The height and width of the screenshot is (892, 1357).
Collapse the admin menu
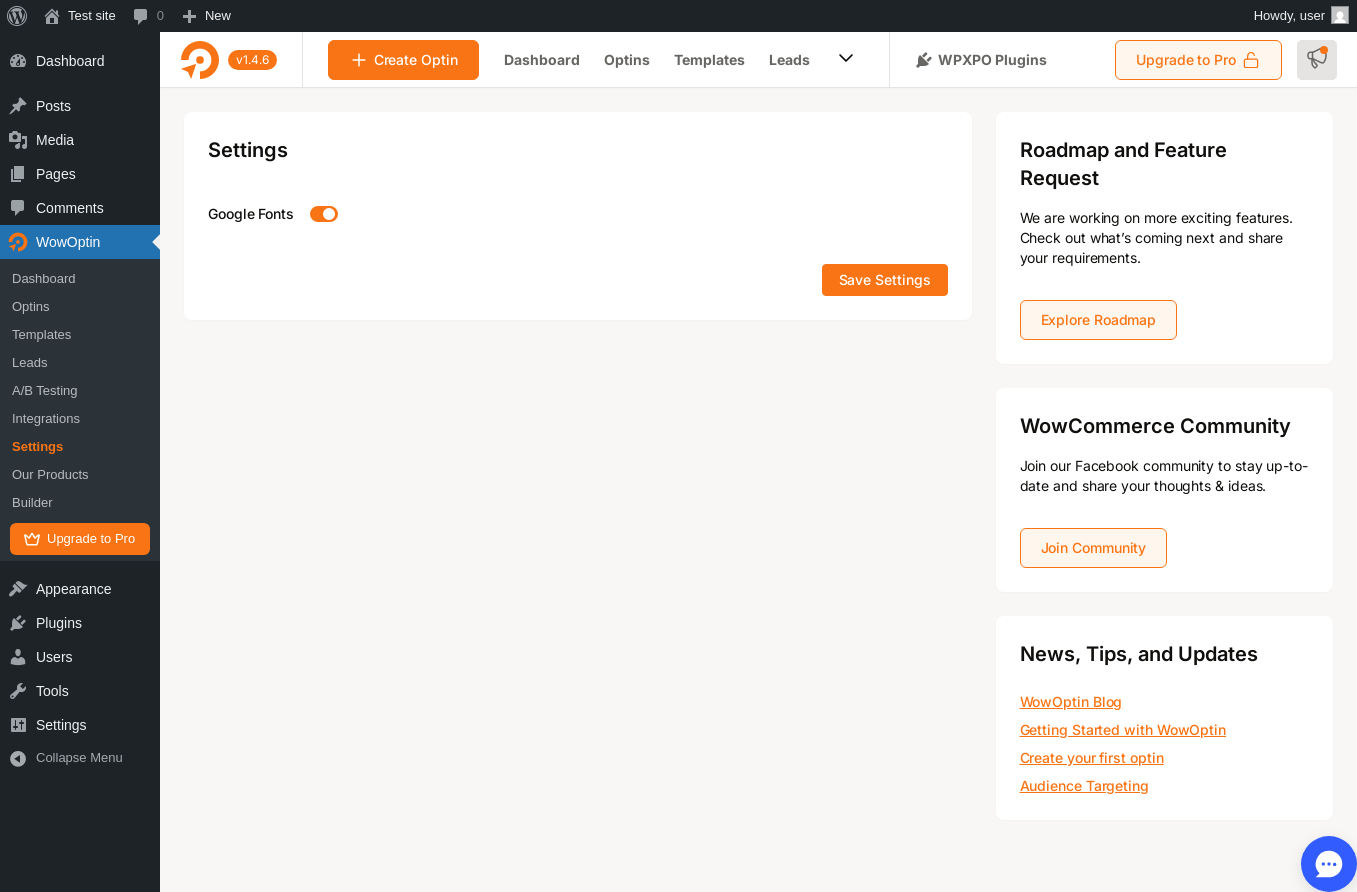click(x=80, y=758)
